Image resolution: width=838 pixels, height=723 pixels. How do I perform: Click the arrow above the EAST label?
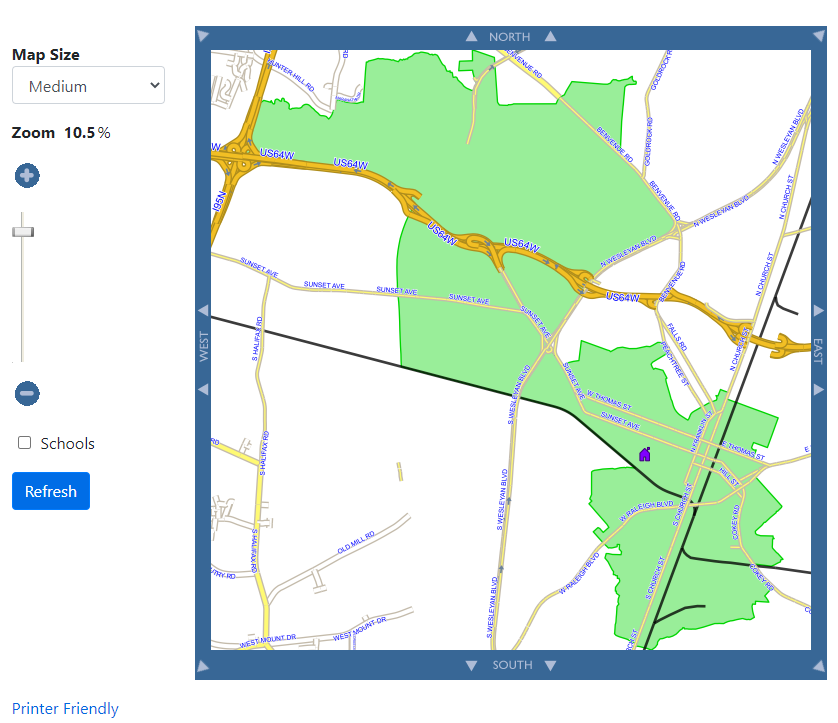[x=818, y=310]
